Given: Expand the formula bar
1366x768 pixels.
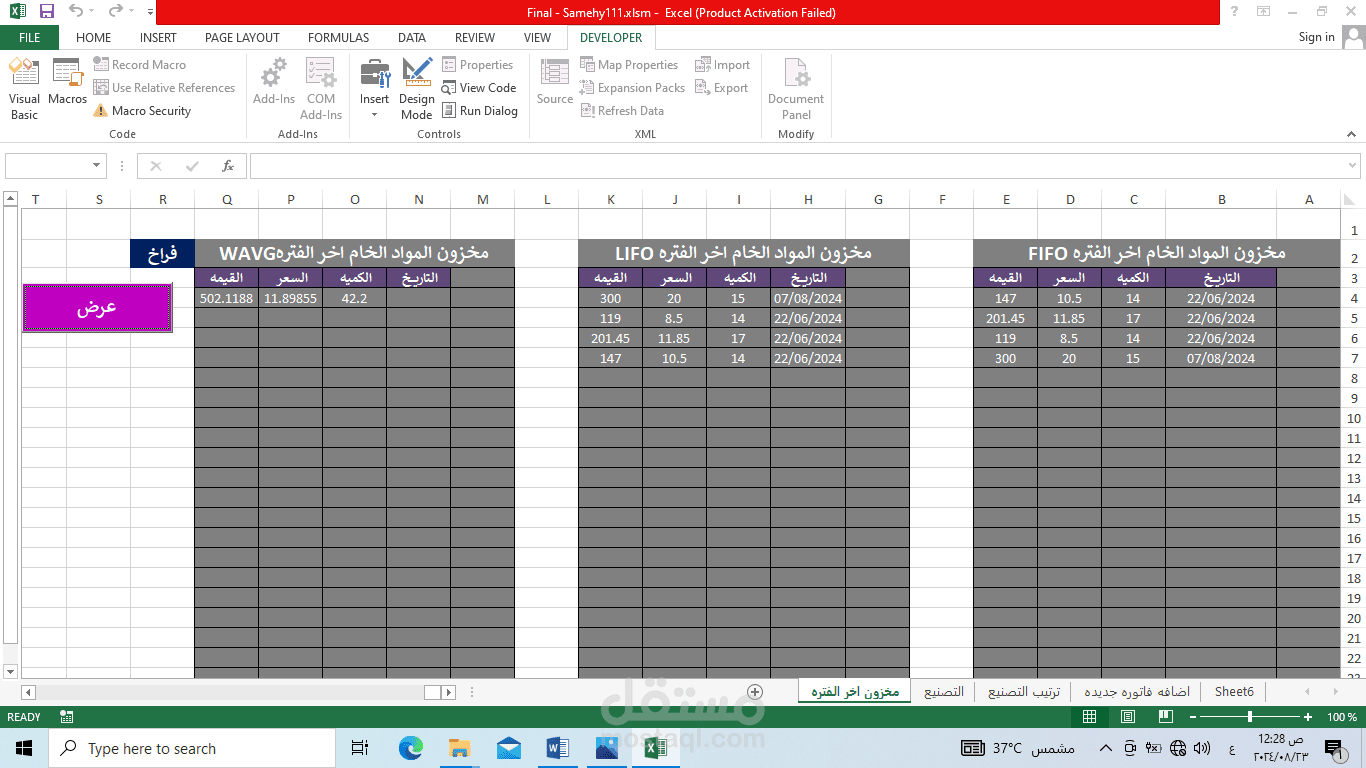Looking at the screenshot, I should coord(1354,166).
